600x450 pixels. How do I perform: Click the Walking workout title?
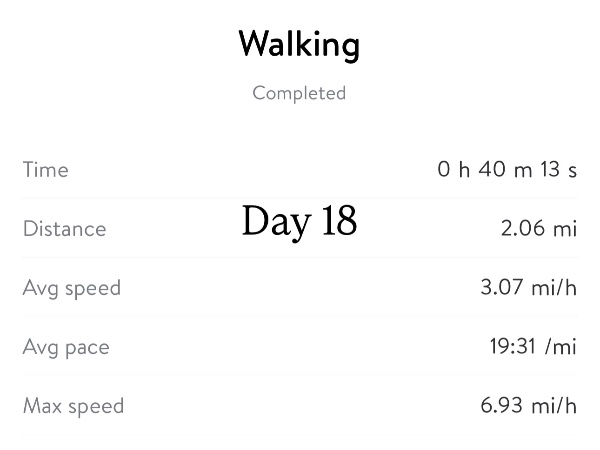click(299, 45)
